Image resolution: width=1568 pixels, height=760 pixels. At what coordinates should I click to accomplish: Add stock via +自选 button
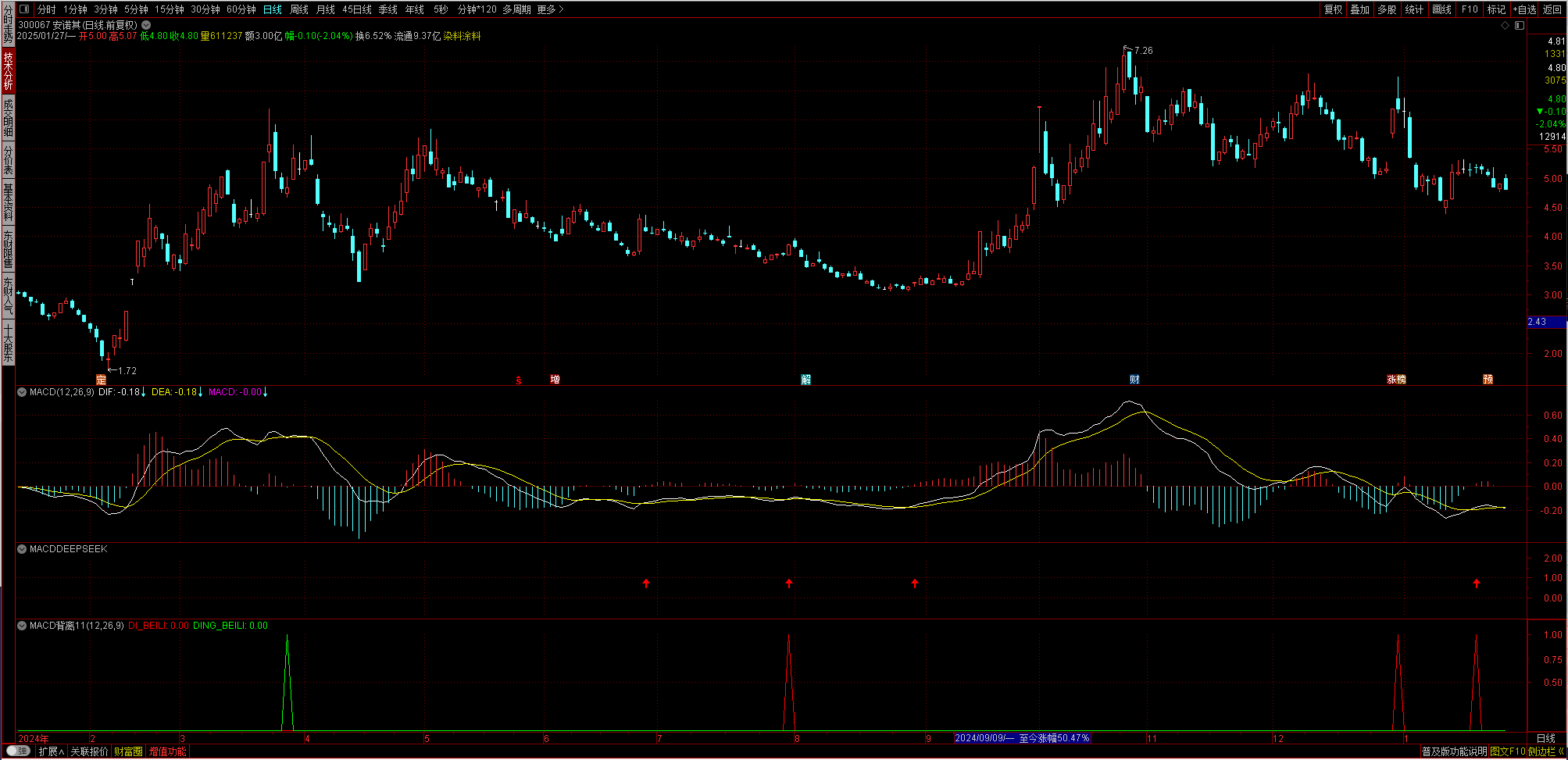coord(1524,9)
